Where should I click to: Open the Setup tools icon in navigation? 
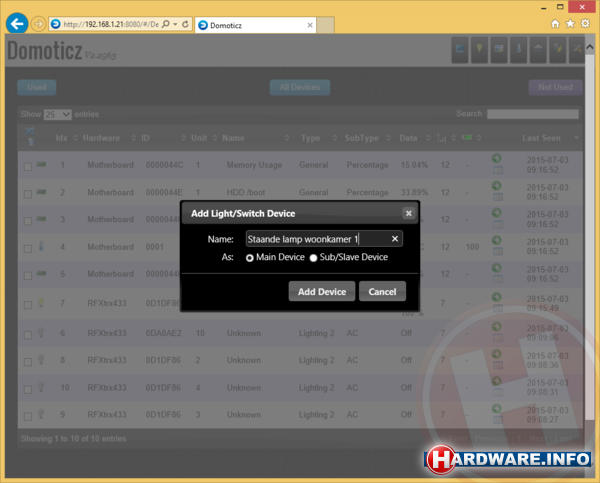point(577,50)
